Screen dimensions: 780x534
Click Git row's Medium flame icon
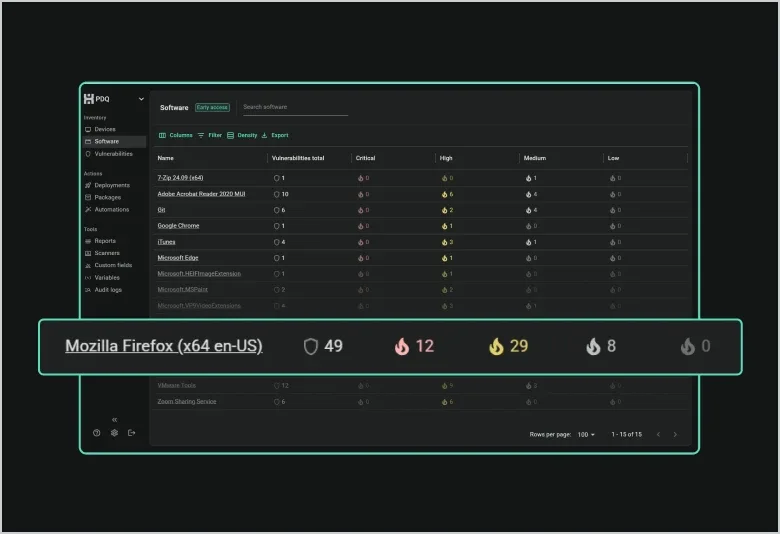click(528, 211)
